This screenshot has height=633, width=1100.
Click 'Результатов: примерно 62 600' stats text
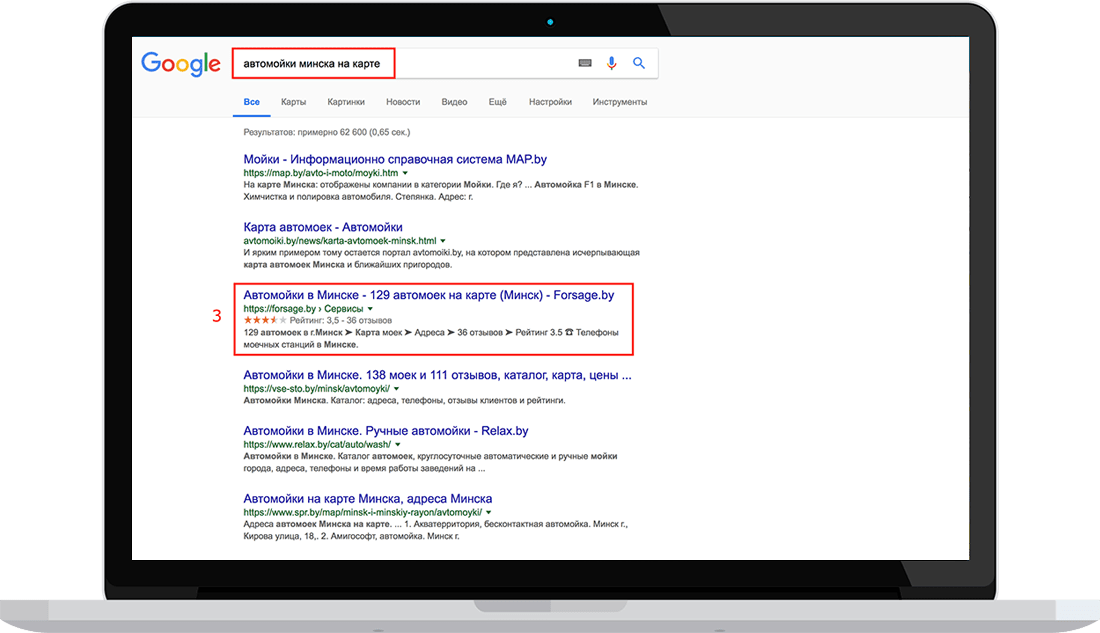pos(326,132)
